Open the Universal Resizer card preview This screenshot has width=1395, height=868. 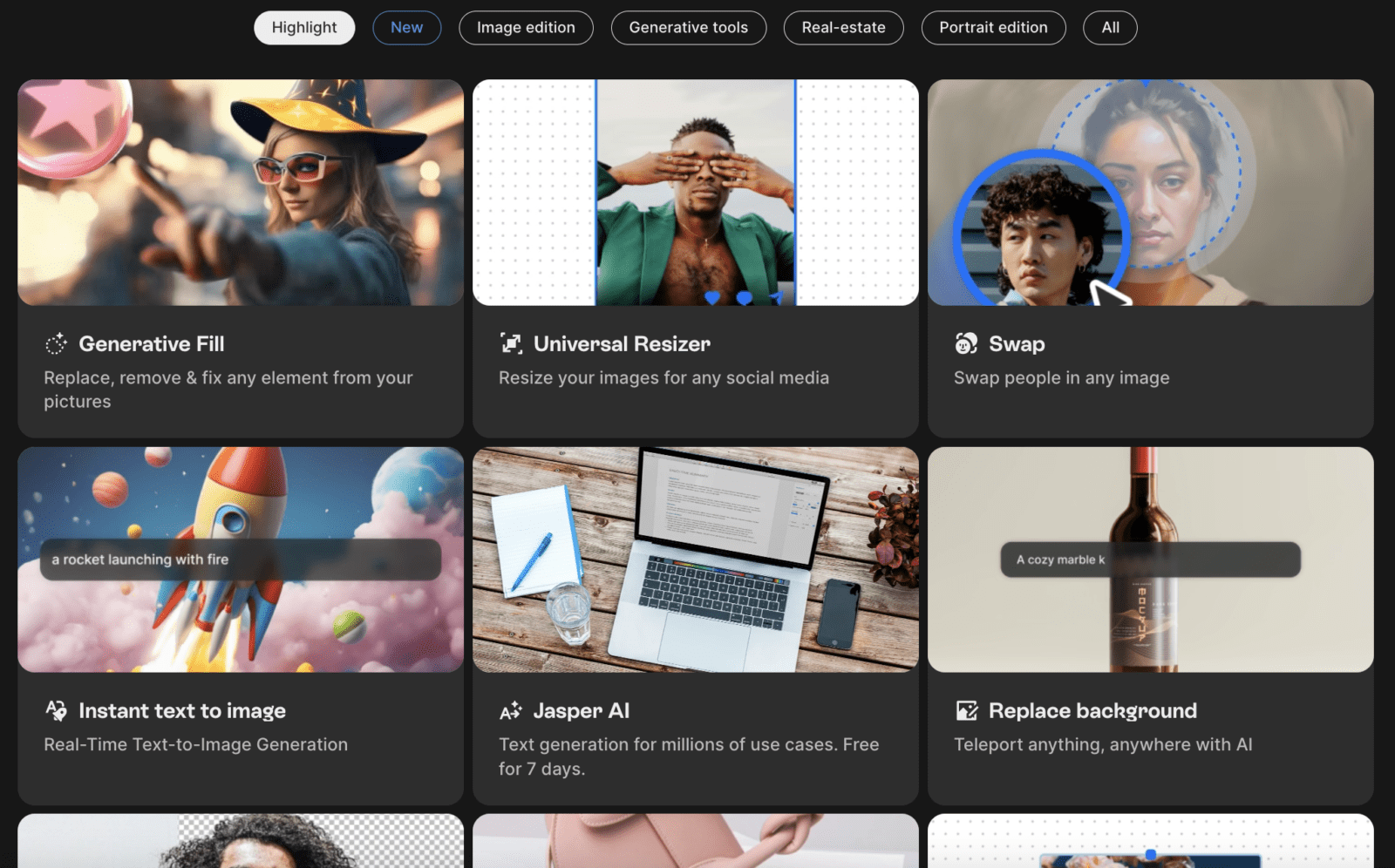696,193
